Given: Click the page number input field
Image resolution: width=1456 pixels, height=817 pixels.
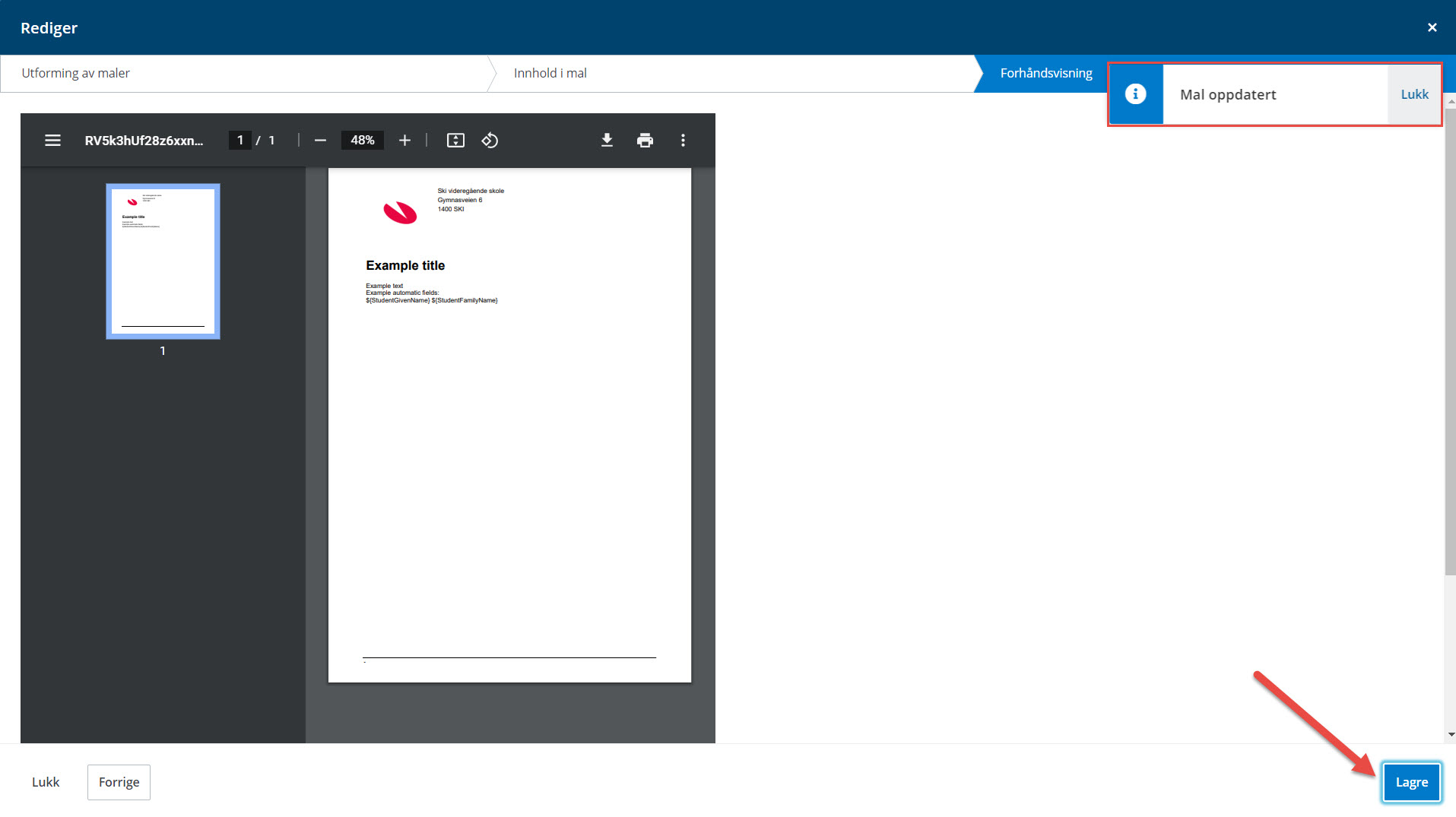Looking at the screenshot, I should click(x=240, y=141).
